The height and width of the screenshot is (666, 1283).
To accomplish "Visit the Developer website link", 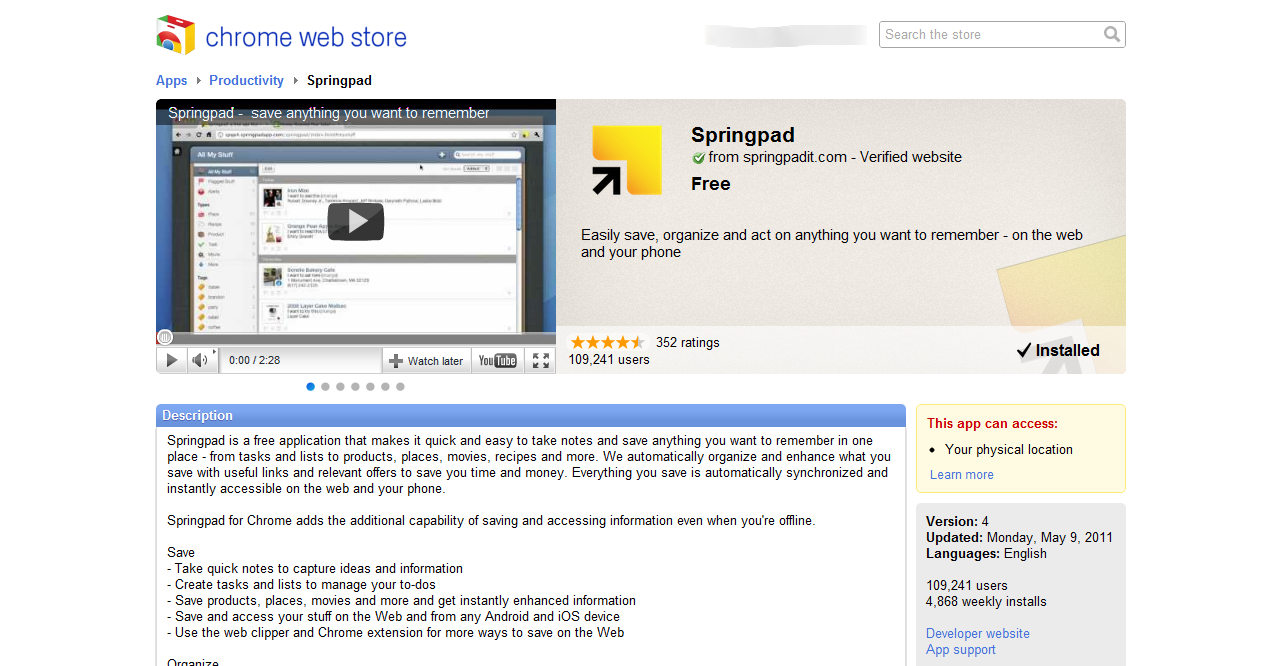I will coord(977,633).
